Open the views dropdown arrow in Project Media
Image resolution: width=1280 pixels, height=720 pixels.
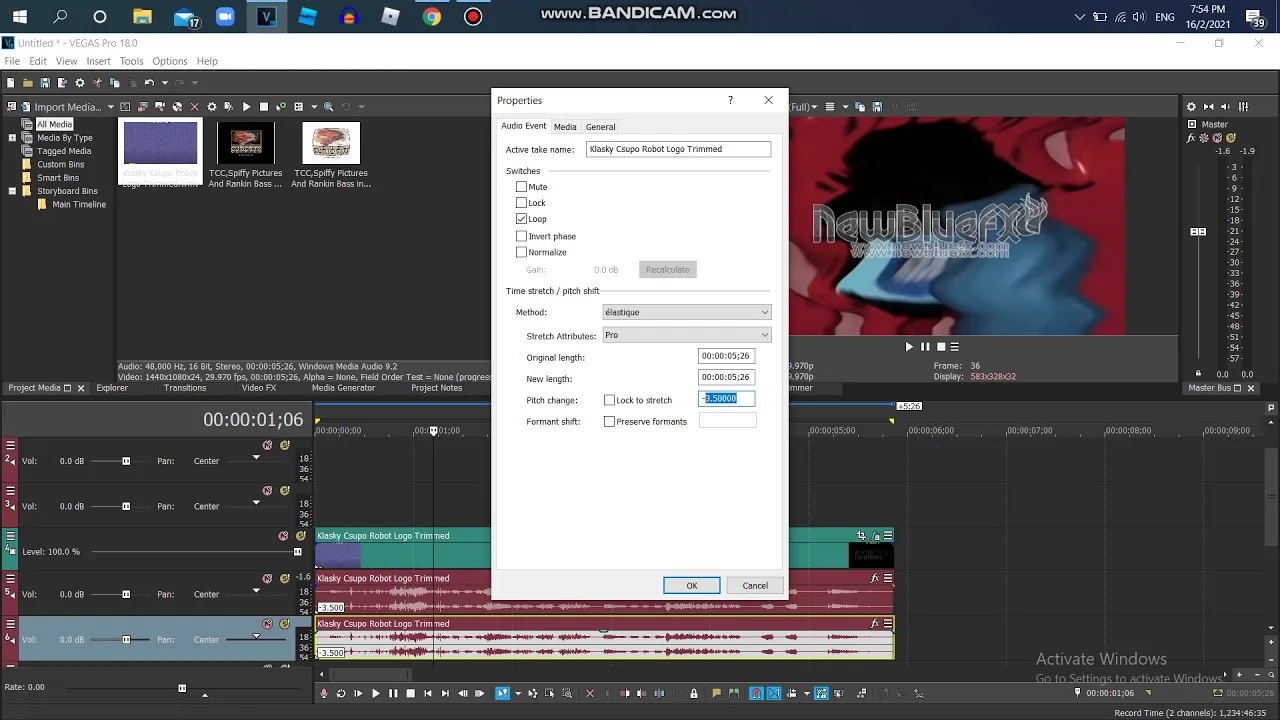coord(314,107)
